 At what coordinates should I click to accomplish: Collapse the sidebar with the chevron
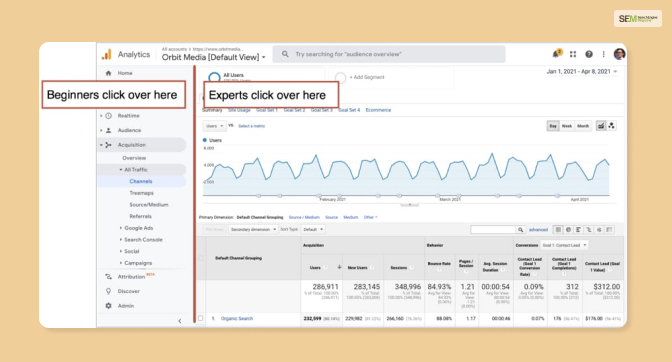[180, 321]
